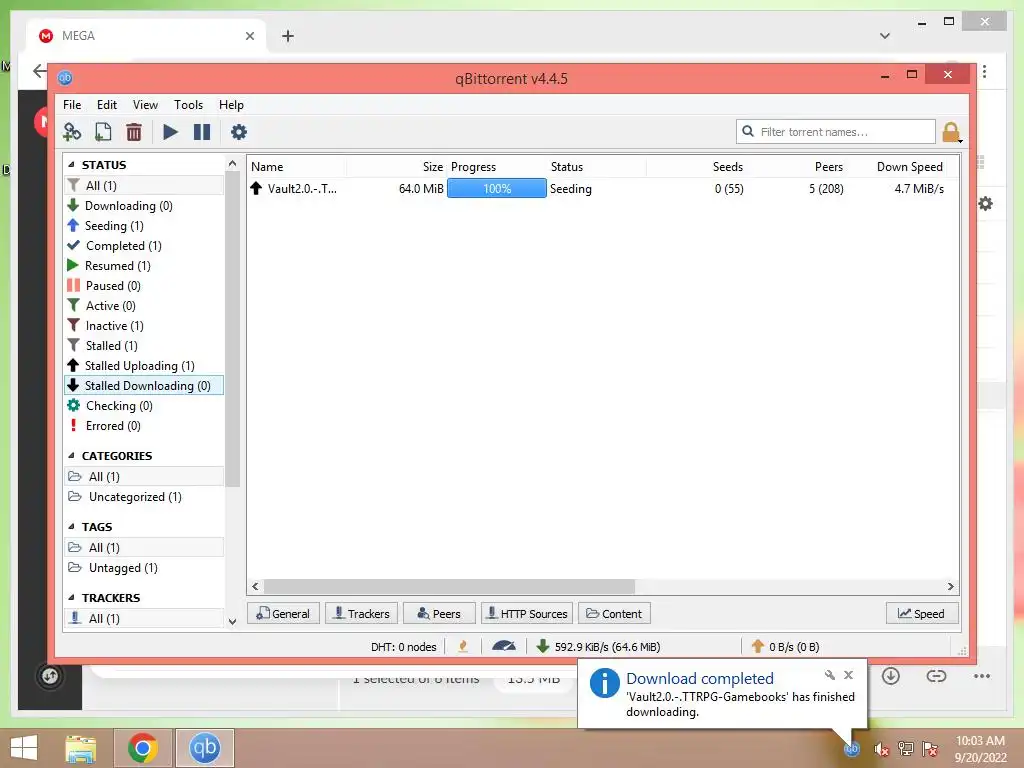Open the Edit menu

pos(106,104)
